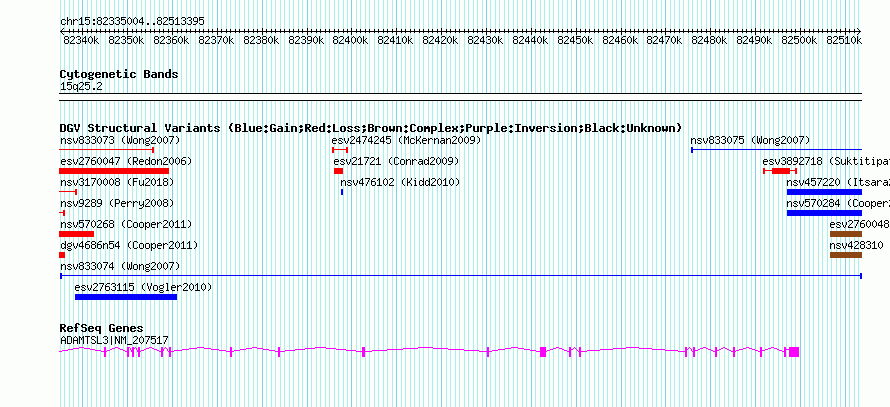The image size is (890, 407).
Task: Click the red nsv833073 loss variant line
Action: 107,150
